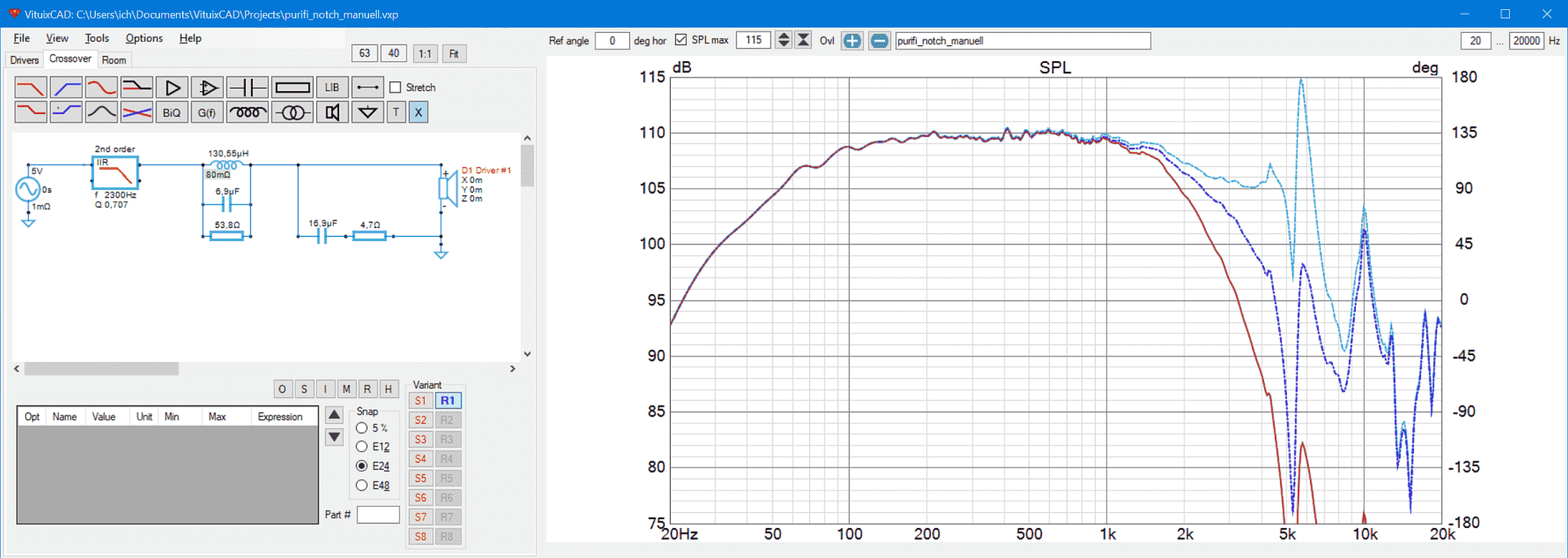The image size is (1568, 558).
Task: Select variant S1
Action: [420, 400]
